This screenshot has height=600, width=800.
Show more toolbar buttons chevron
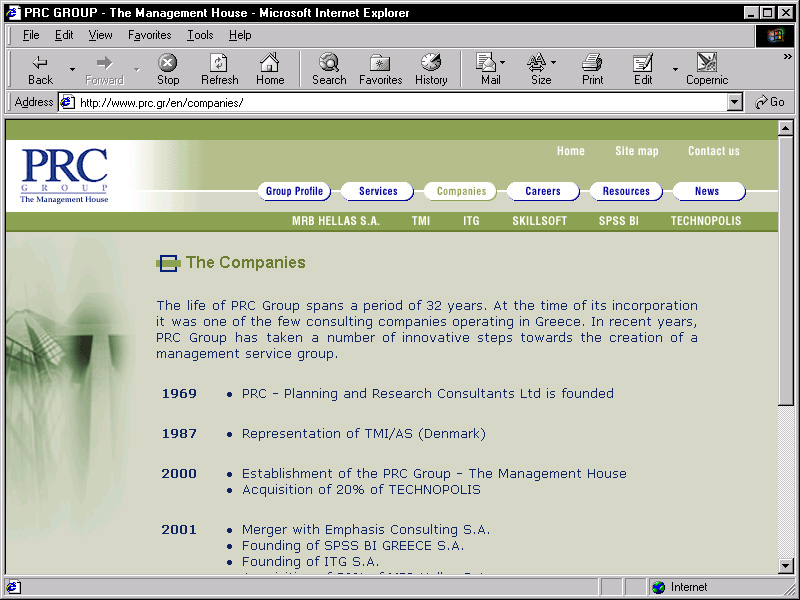788,56
